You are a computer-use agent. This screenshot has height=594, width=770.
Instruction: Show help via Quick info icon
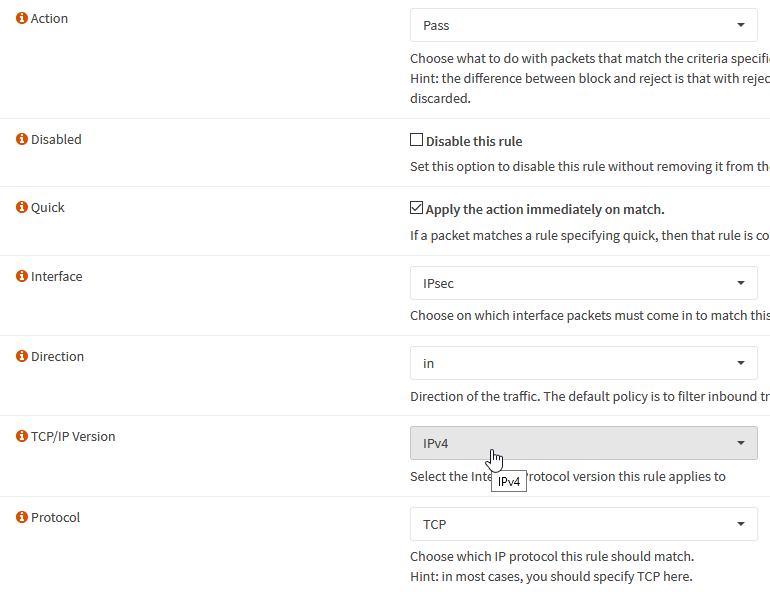22,208
